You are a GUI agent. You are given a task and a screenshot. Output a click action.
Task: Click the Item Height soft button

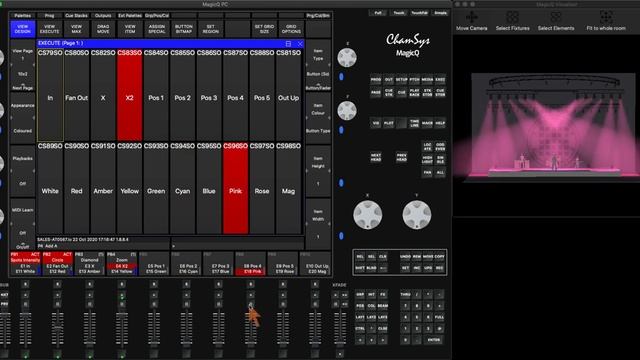tap(318, 171)
